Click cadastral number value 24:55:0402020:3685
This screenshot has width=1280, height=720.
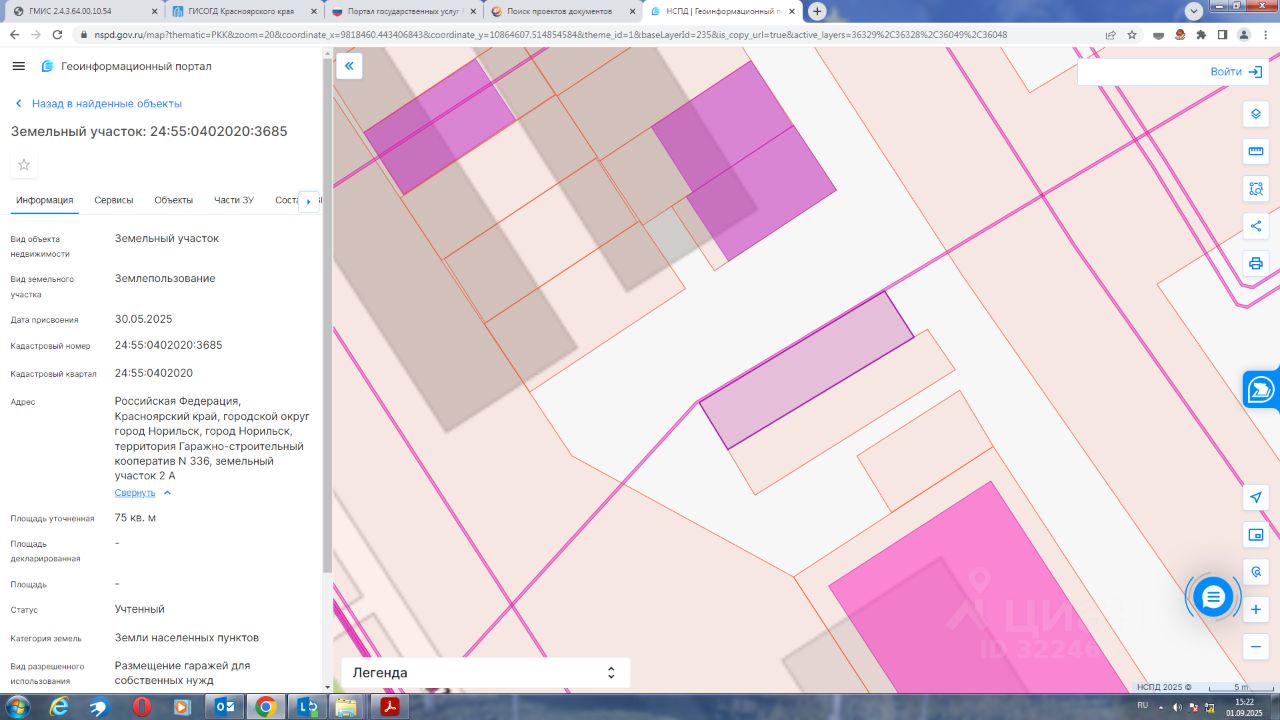point(169,345)
